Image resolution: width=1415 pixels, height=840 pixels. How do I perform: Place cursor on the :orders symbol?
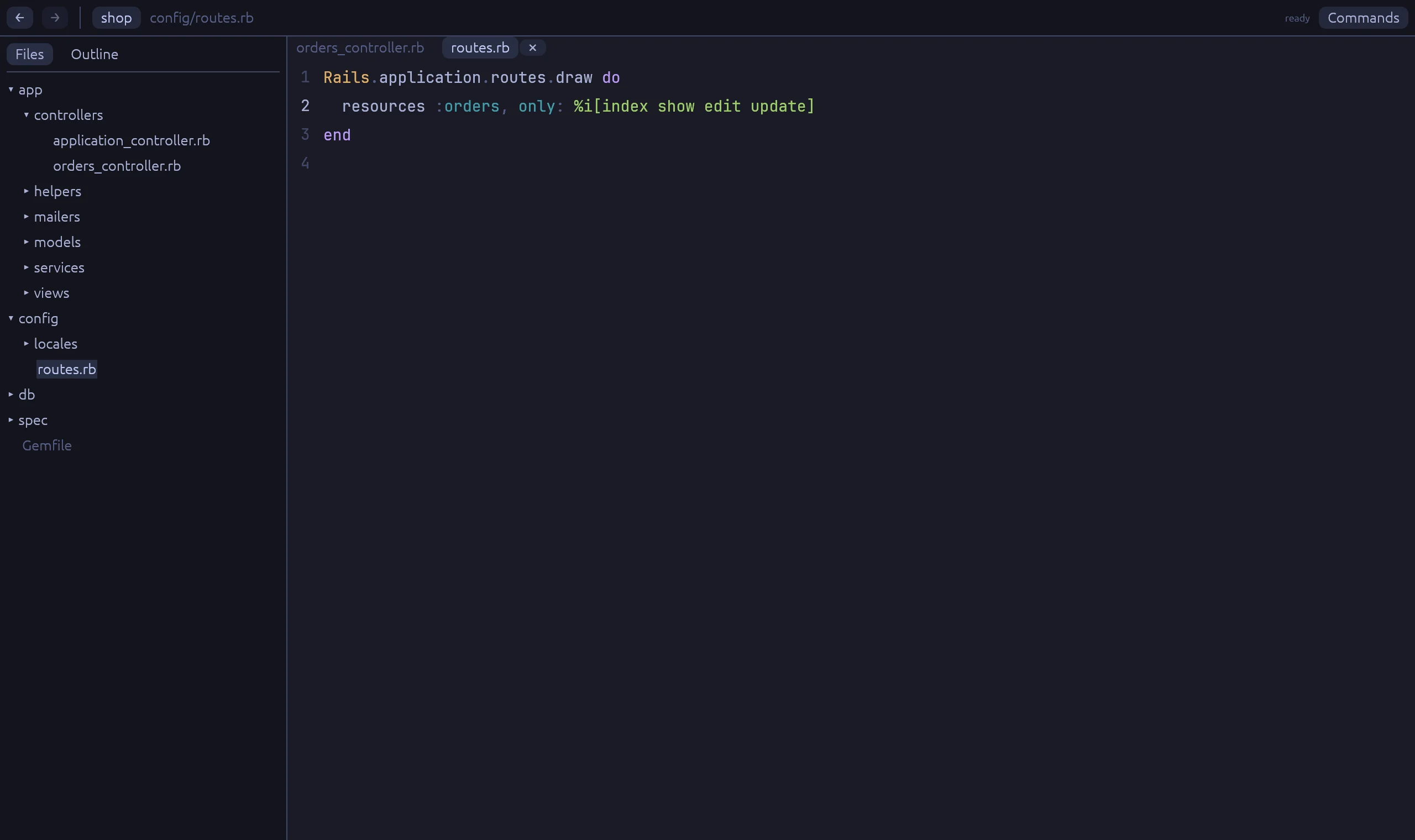468,107
